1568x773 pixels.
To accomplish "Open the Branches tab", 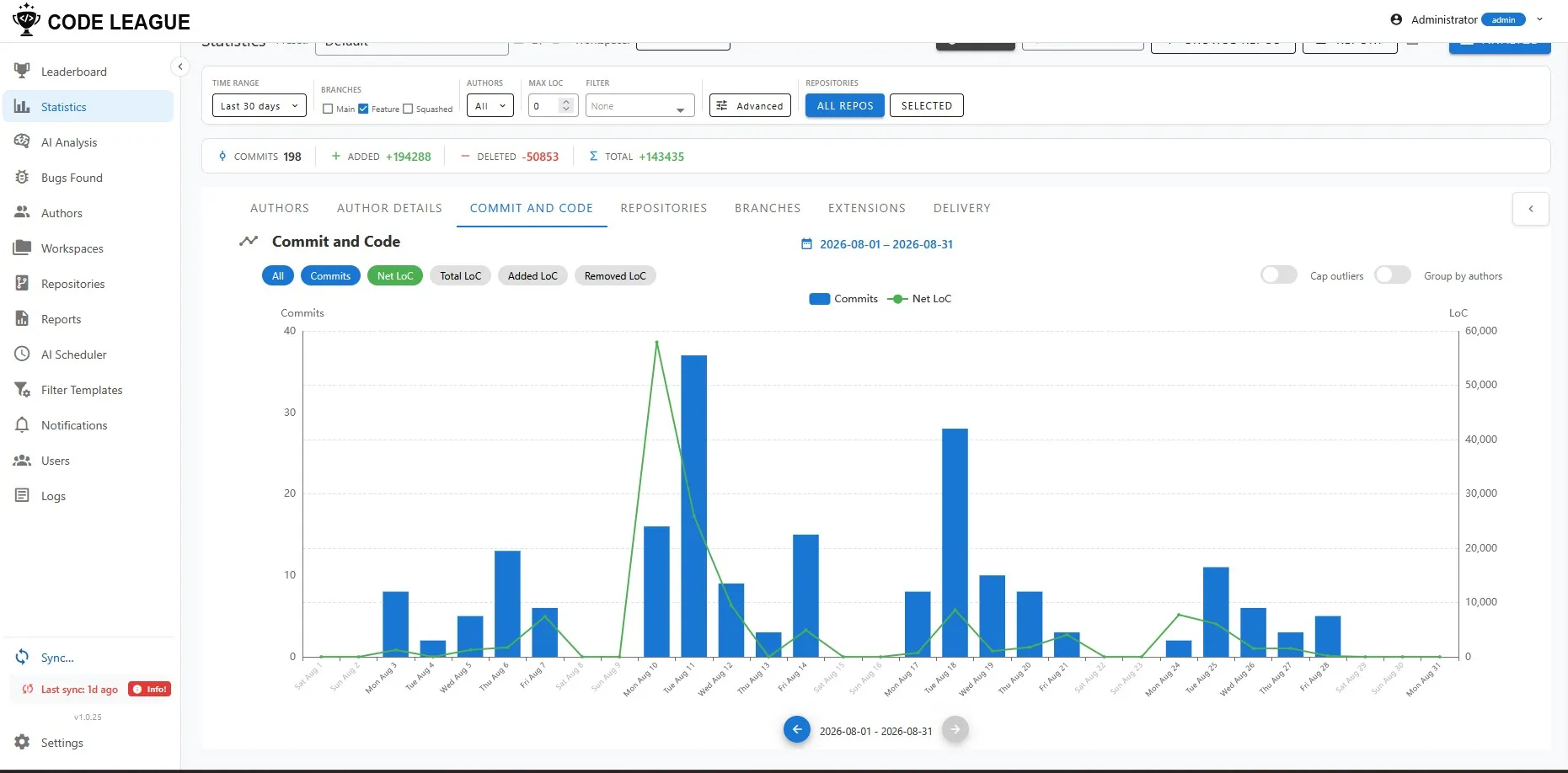I will tap(768, 208).
